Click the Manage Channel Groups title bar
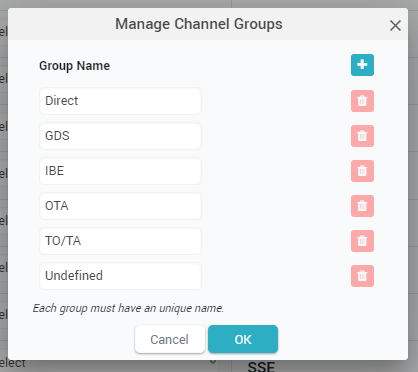Viewport: 418px width, 372px height. (199, 24)
